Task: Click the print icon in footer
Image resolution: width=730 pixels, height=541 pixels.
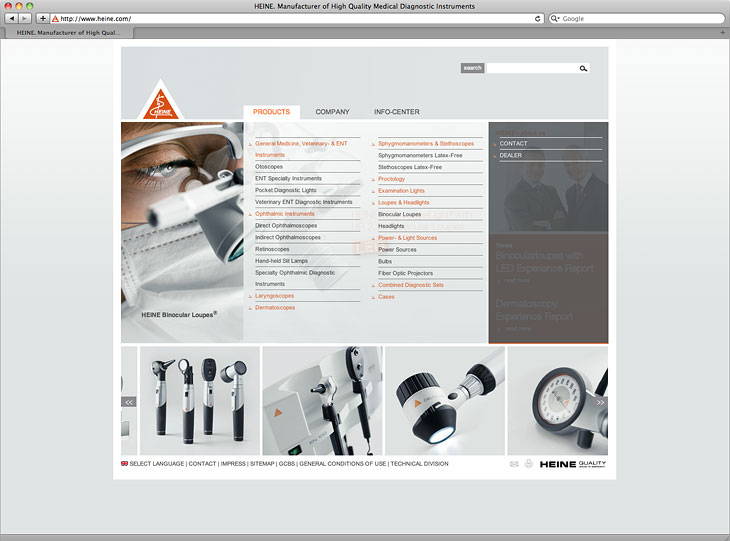Action: (528, 464)
